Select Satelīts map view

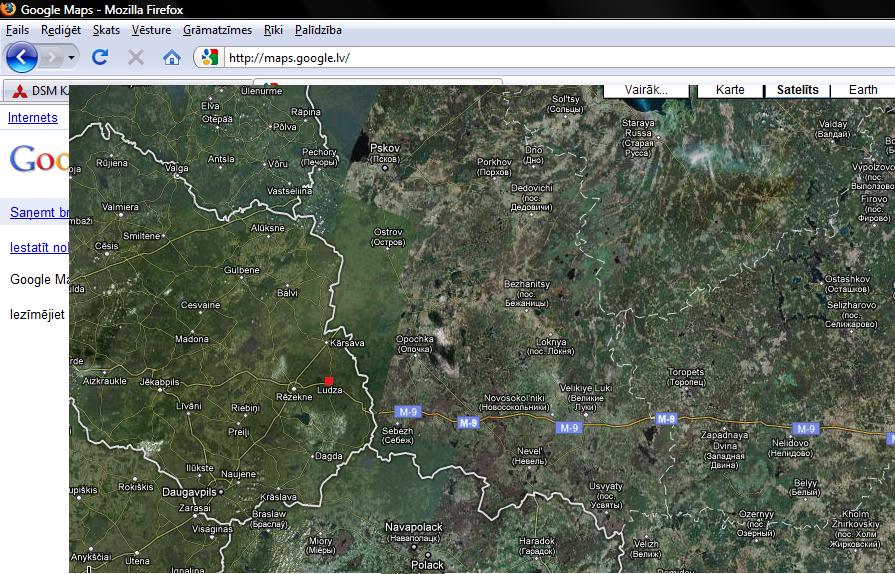[797, 90]
